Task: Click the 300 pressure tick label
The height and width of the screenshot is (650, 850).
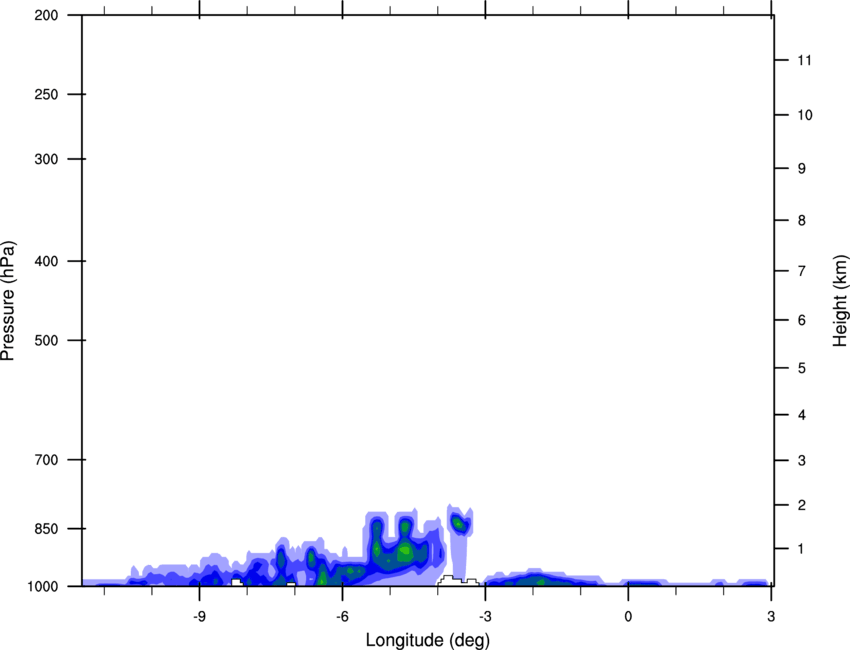Action: (46, 159)
